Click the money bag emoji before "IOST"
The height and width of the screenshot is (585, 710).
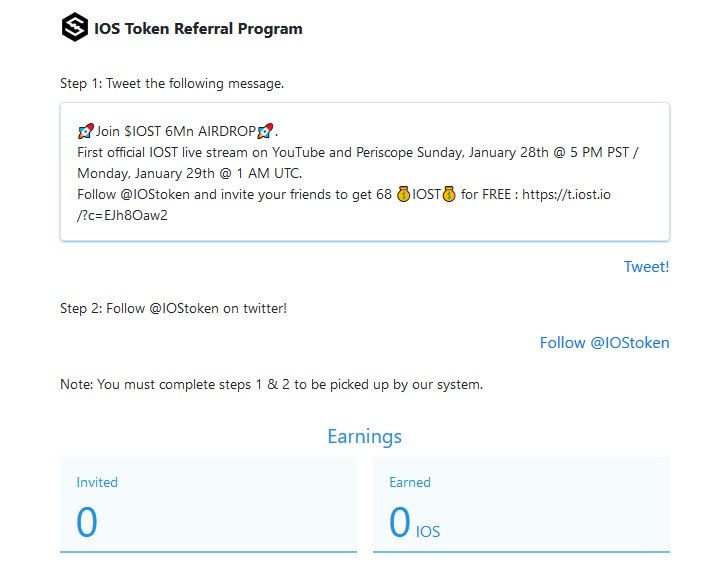(x=403, y=194)
